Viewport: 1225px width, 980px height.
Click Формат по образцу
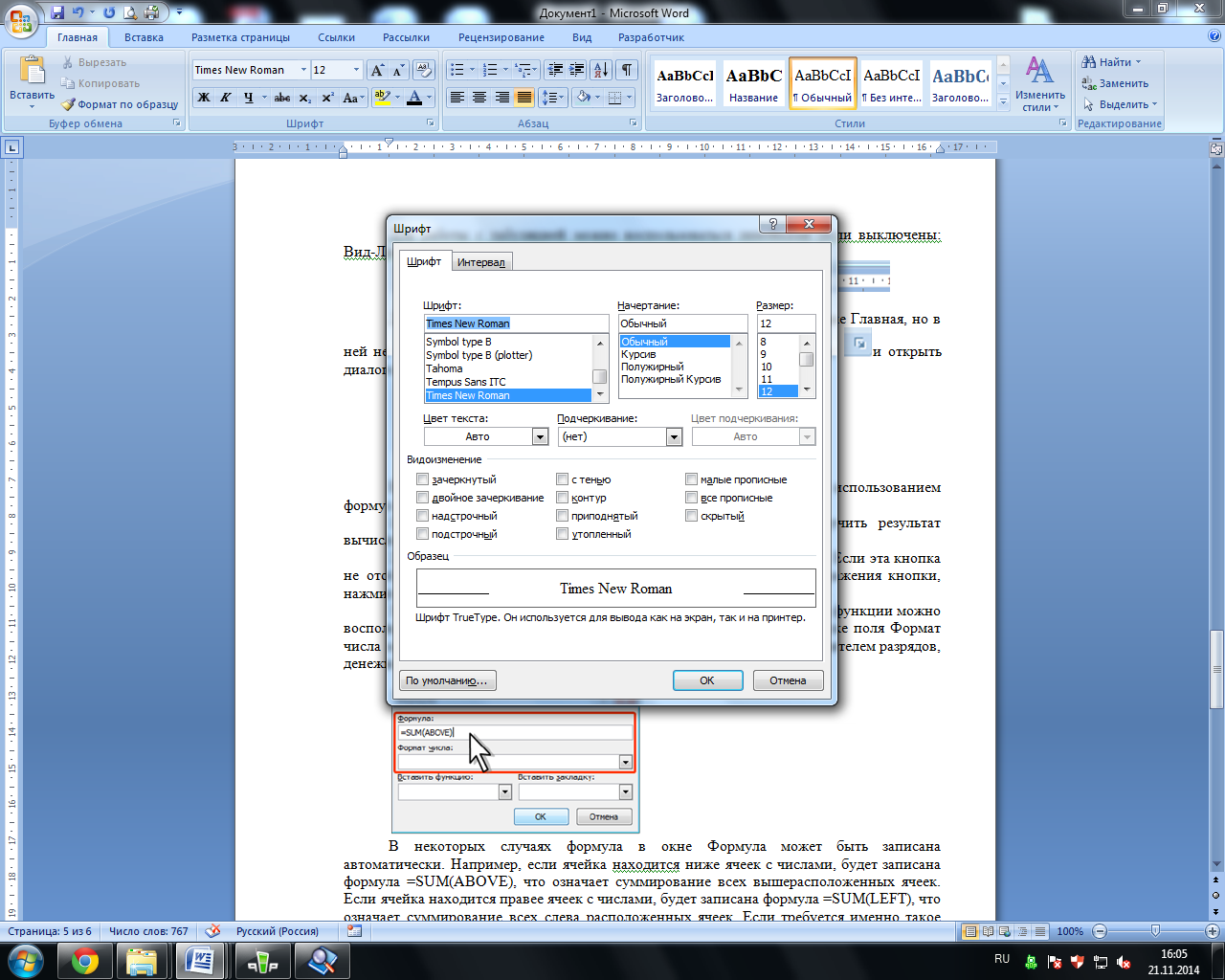click(x=121, y=104)
